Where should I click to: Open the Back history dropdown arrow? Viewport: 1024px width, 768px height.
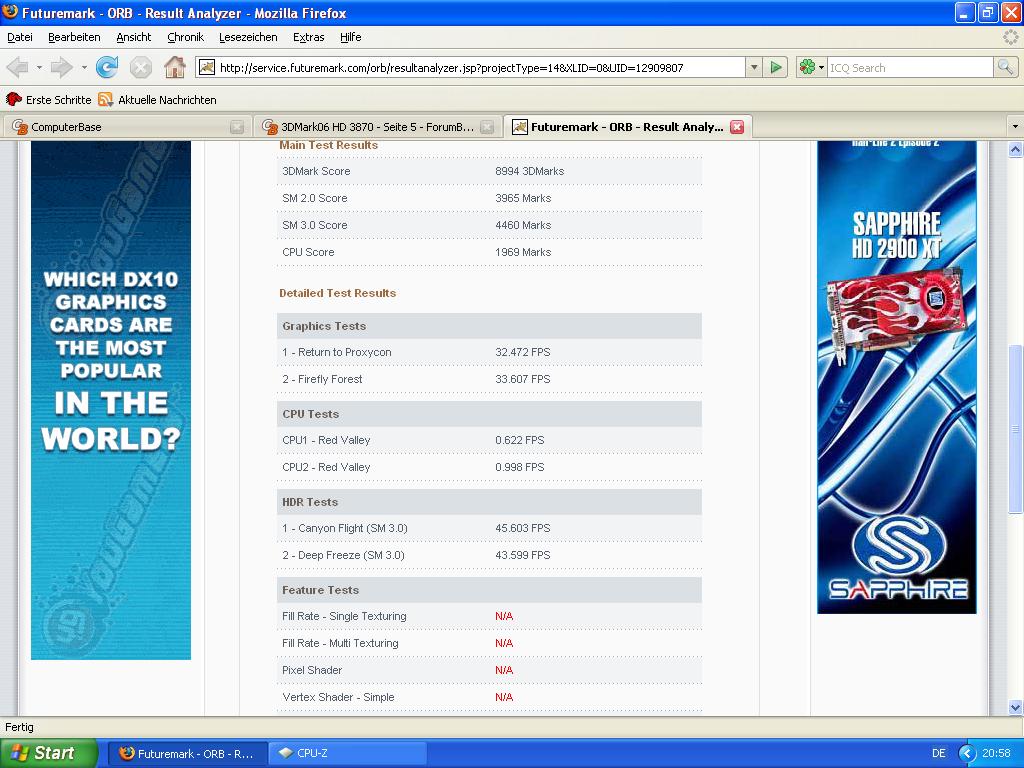tap(39, 67)
